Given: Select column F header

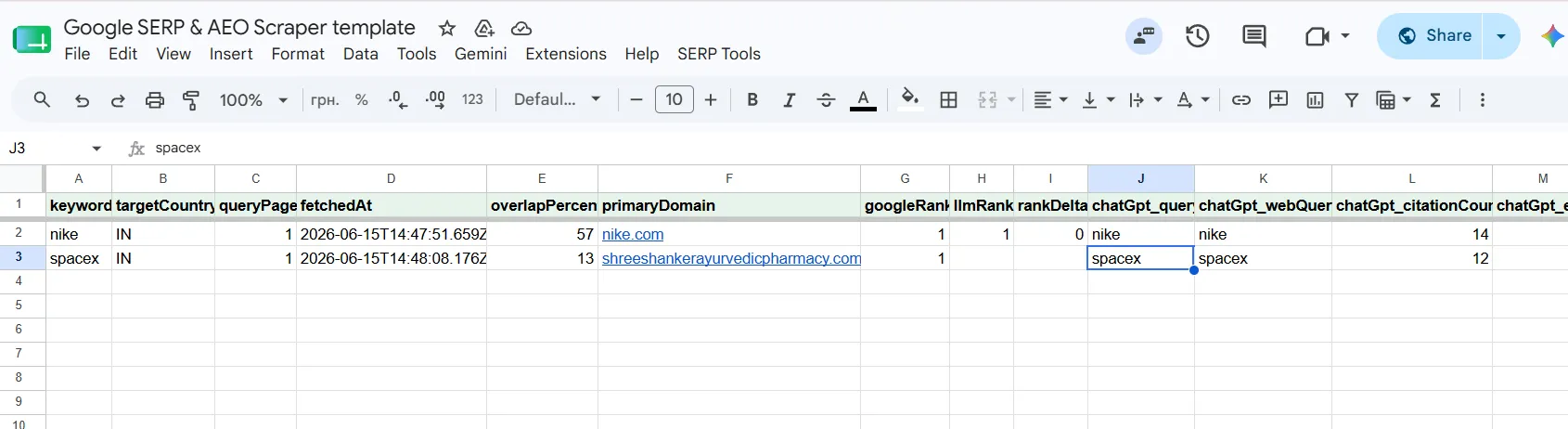Looking at the screenshot, I should pos(729,178).
